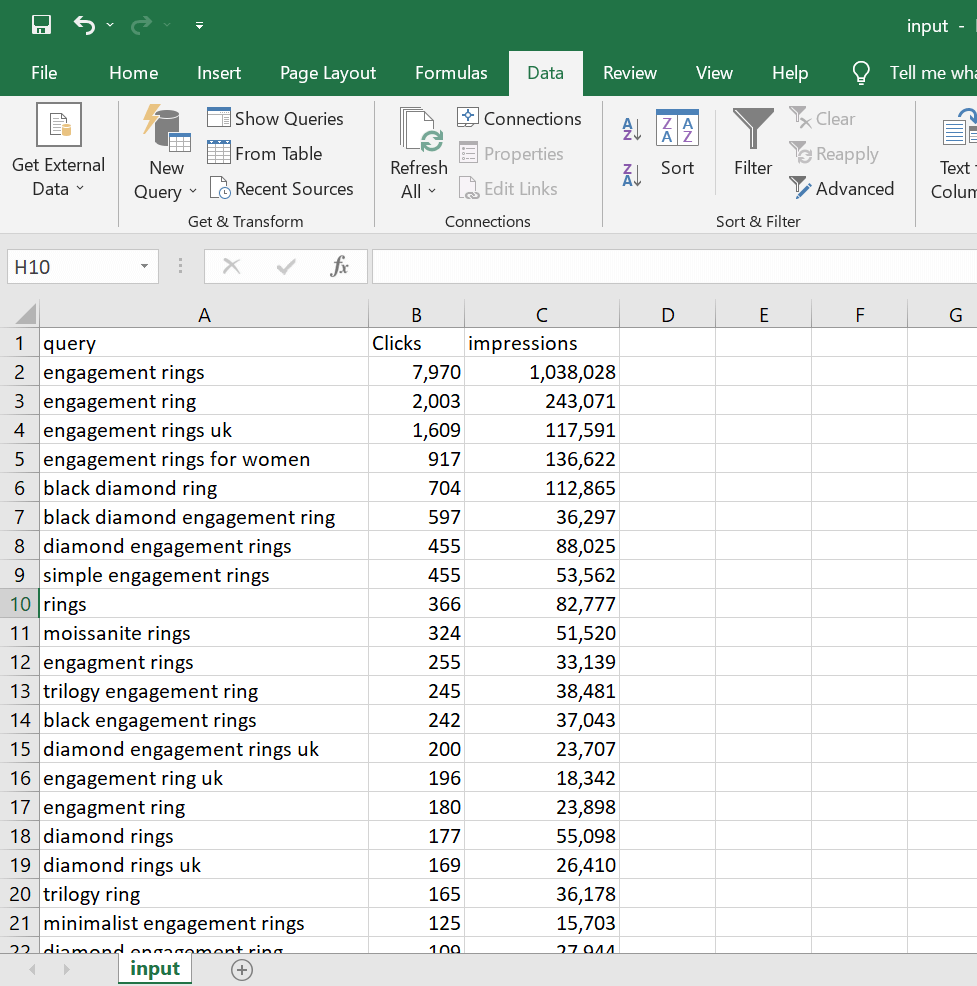Click the previous sheet scroll arrow
The height and width of the screenshot is (986, 977).
pos(33,970)
